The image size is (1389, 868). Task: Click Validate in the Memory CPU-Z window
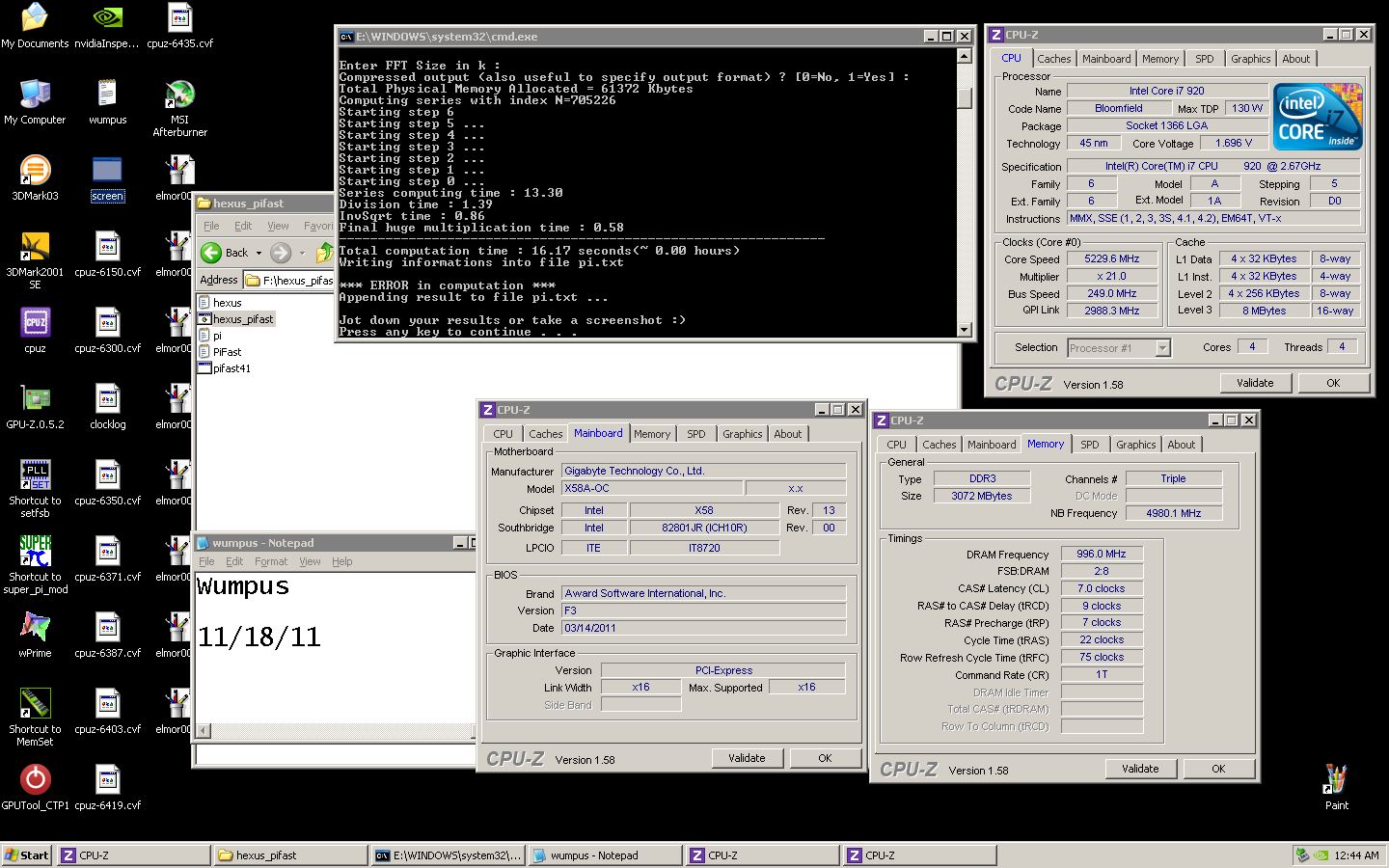1140,769
